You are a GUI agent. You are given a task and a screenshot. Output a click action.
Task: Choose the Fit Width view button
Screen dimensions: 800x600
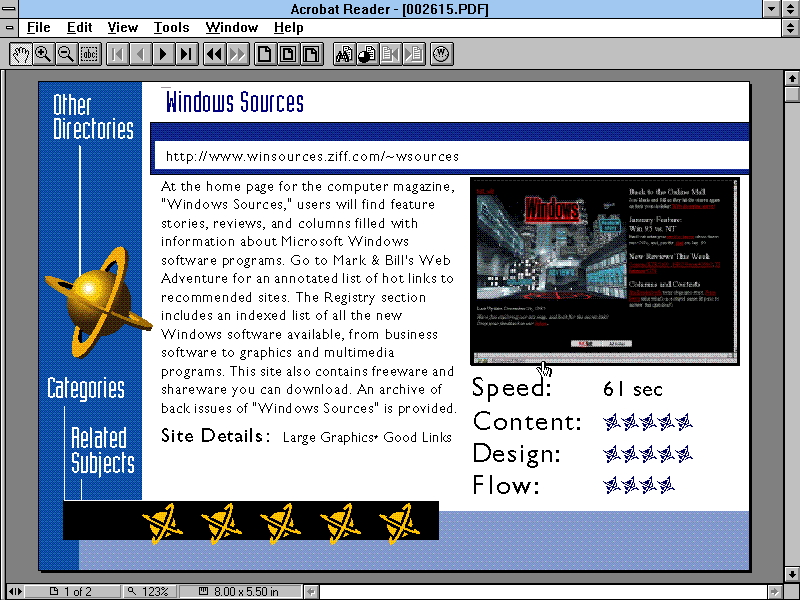tap(311, 54)
